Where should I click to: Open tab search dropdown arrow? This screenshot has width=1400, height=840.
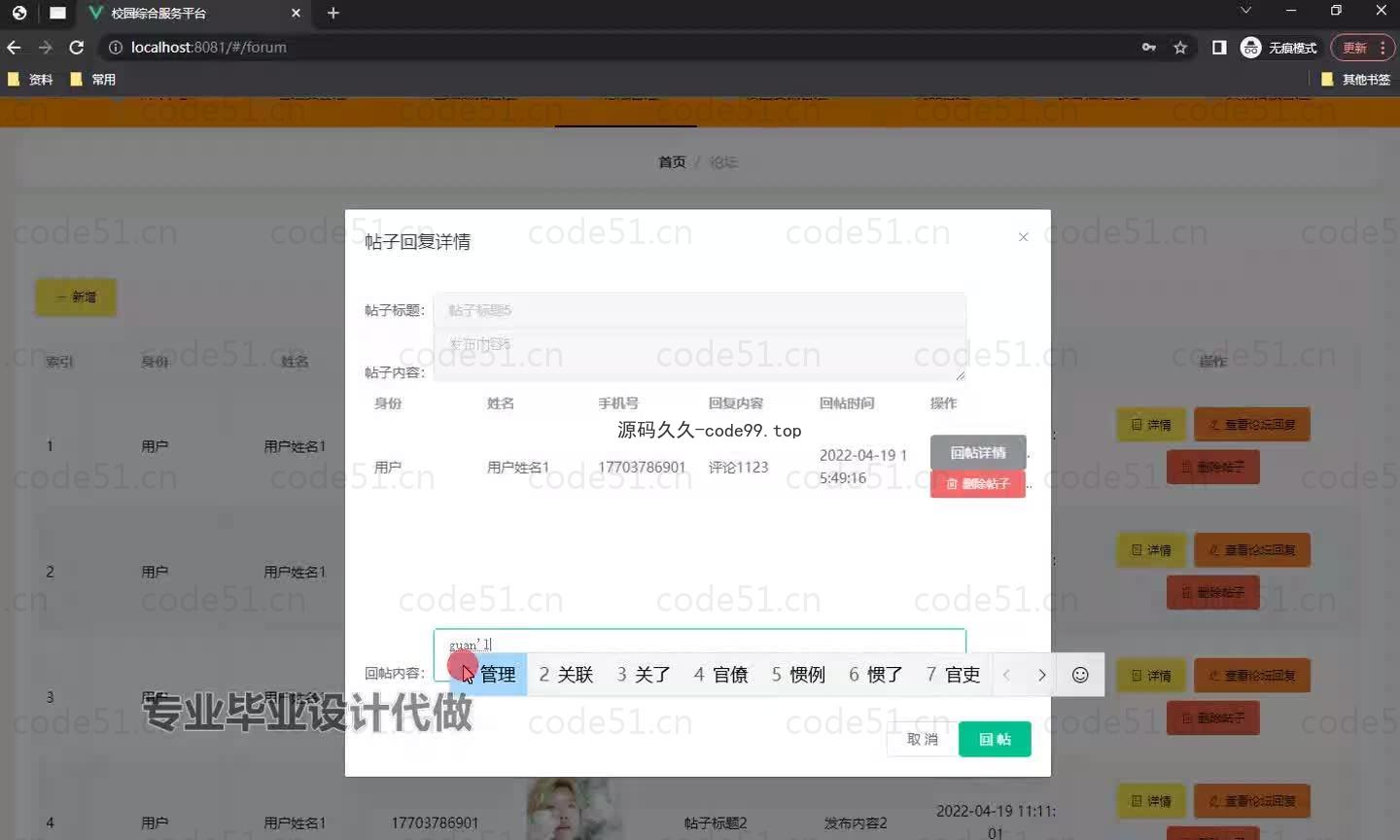1245,11
